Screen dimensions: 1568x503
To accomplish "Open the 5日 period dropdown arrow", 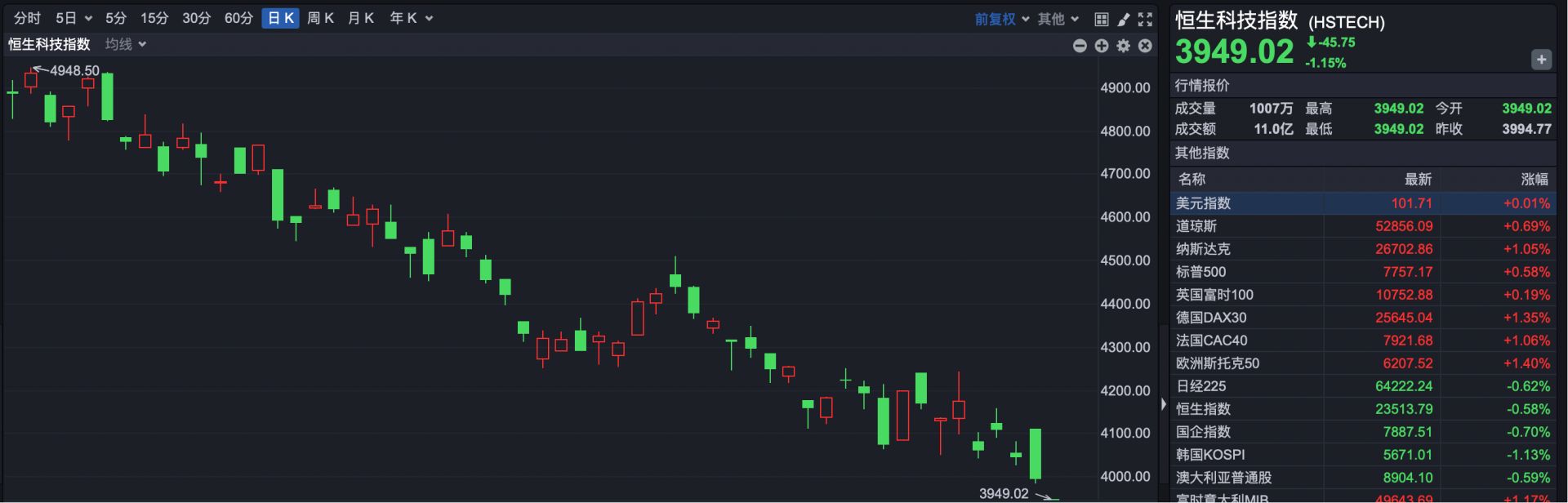I will tap(88, 19).
